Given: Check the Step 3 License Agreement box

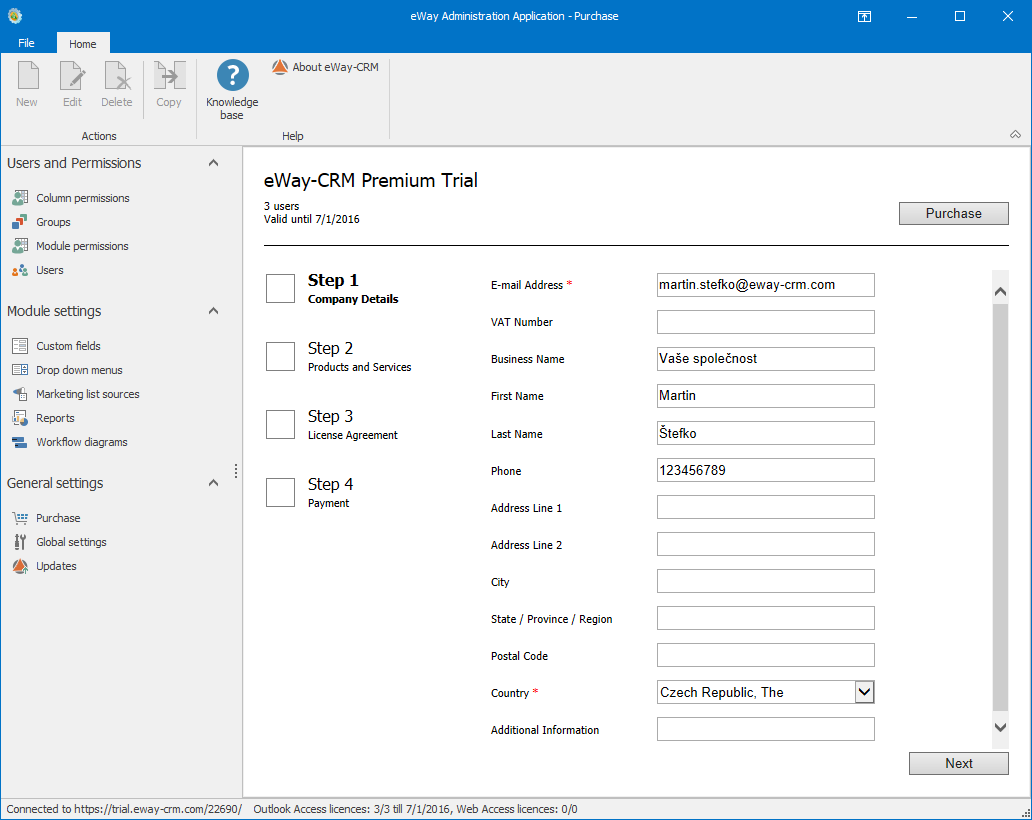Looking at the screenshot, I should [x=280, y=424].
